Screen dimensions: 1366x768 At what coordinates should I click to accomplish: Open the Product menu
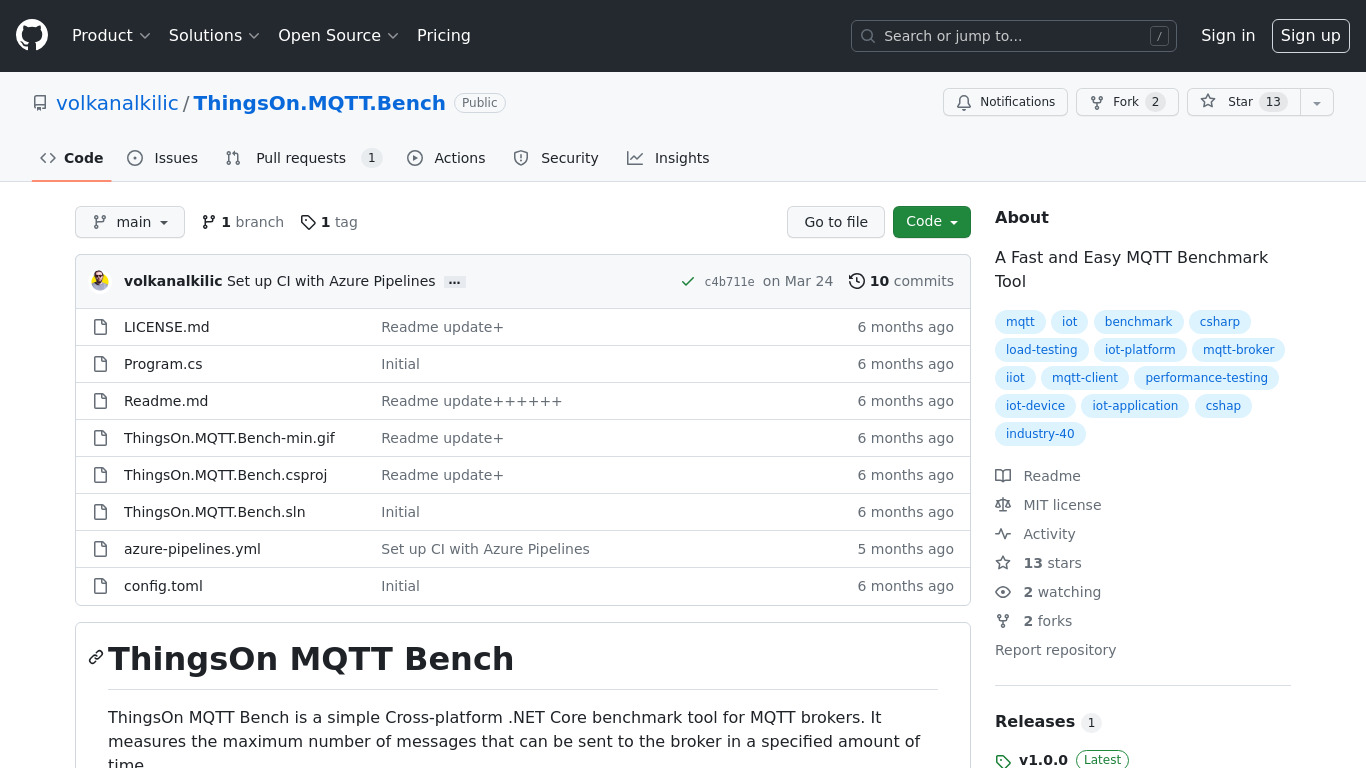[x=111, y=35]
